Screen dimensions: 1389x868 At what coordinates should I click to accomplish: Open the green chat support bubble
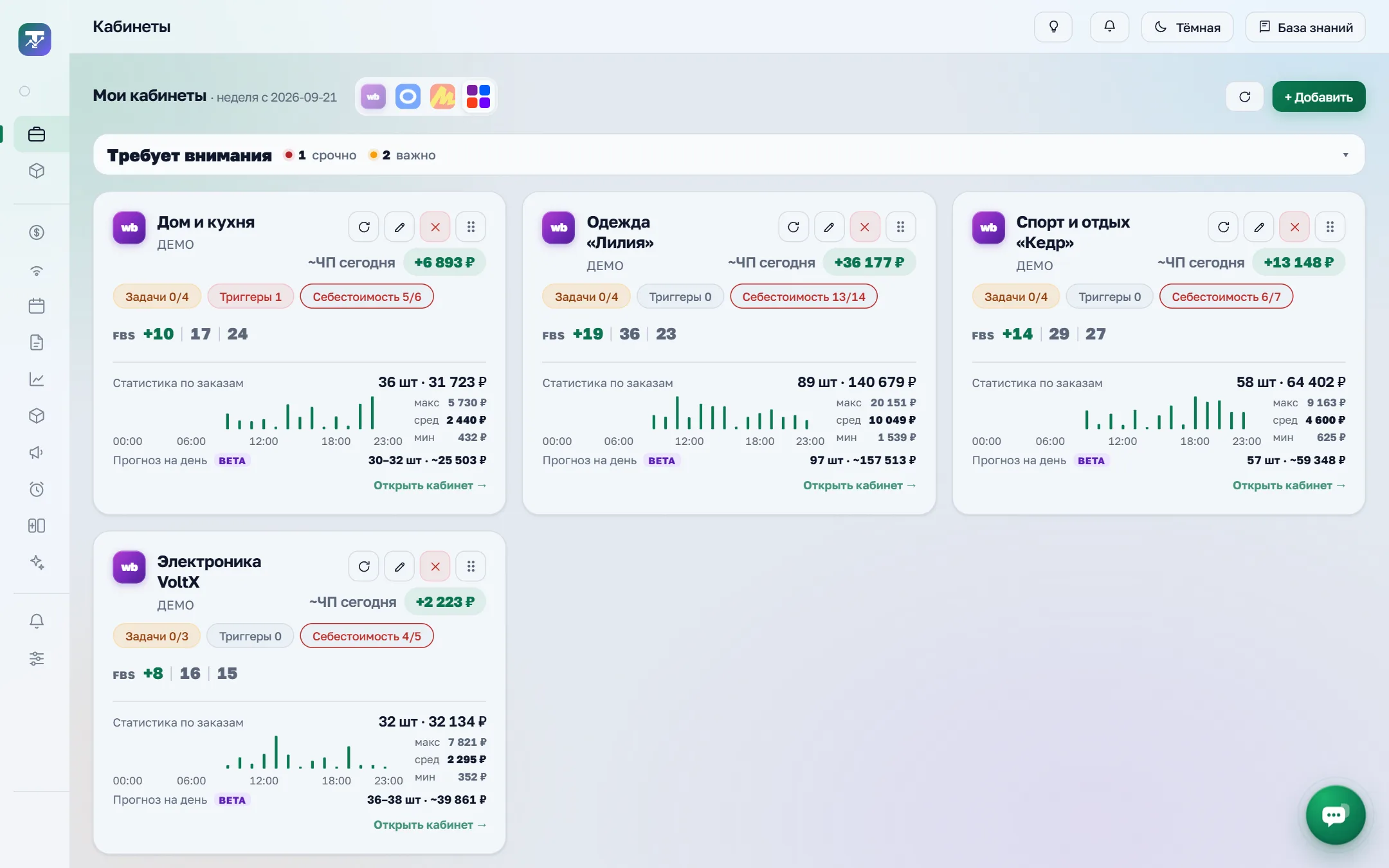click(x=1335, y=815)
